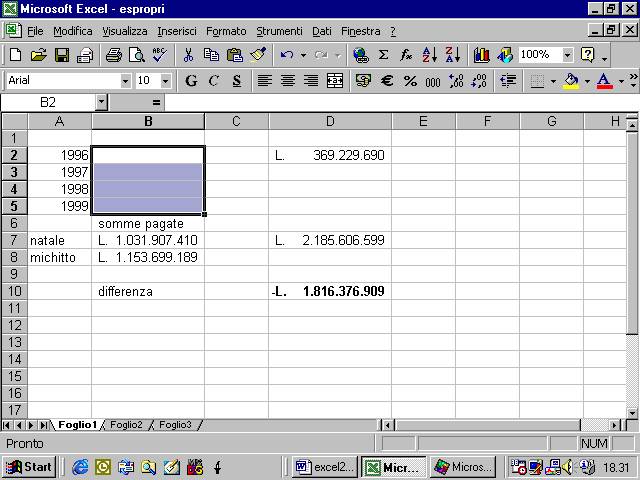Increase decimal places
The width and height of the screenshot is (640, 480).
pyautogui.click(x=456, y=80)
